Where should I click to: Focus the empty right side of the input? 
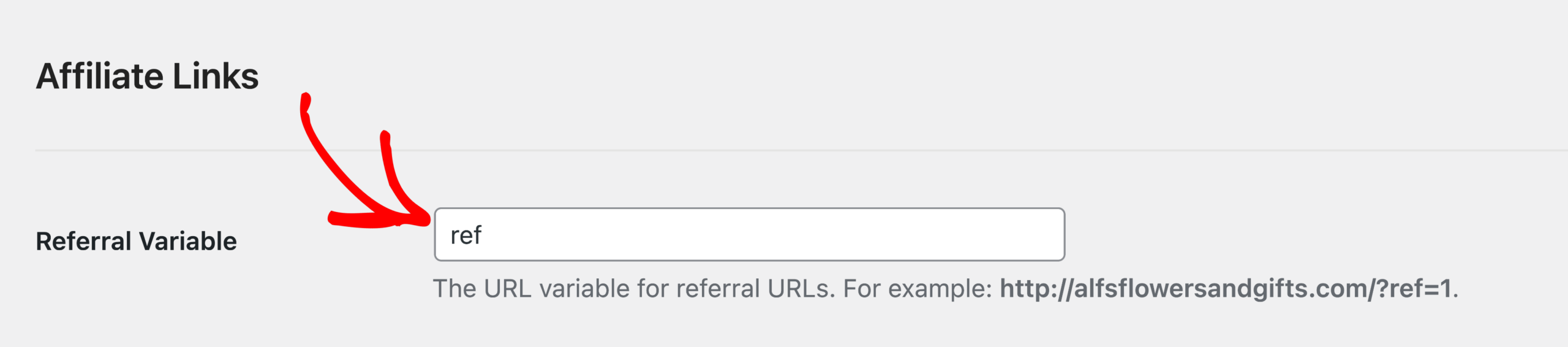coord(858,234)
